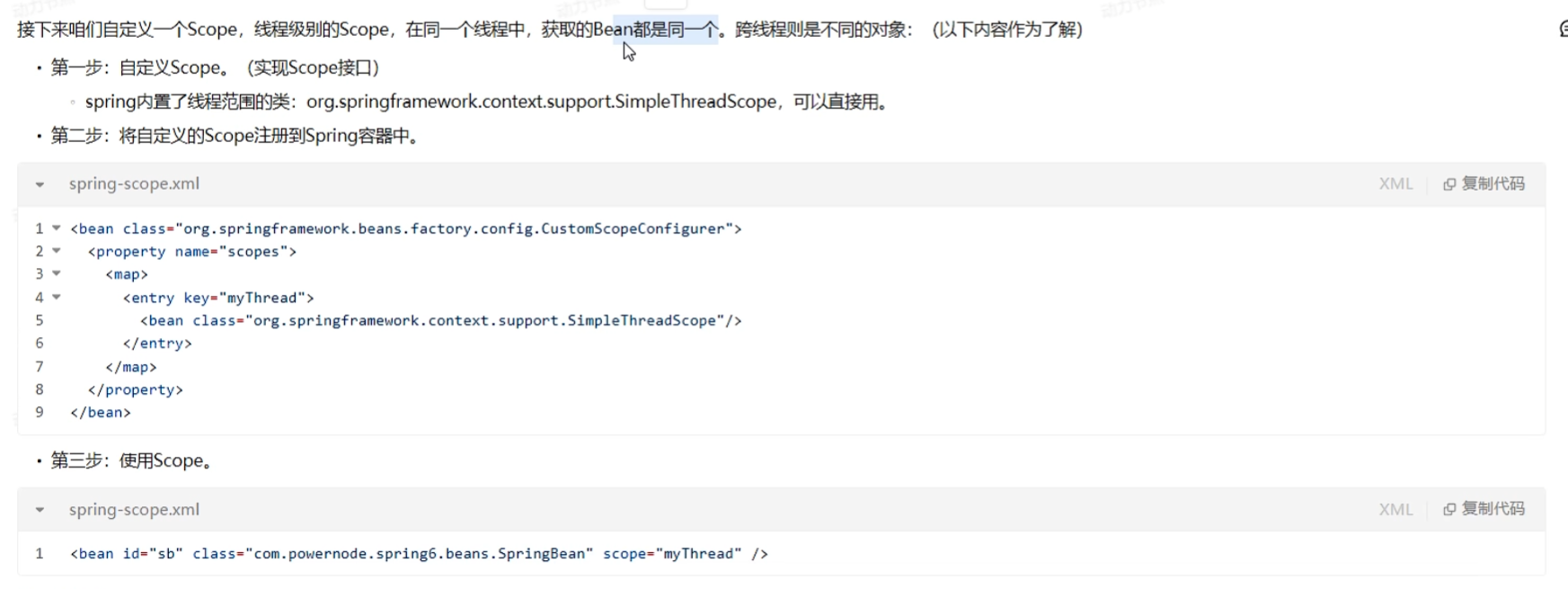This screenshot has height=589, width=1568.
Task: Click the highlighted text 都是同一个
Action: (x=675, y=29)
